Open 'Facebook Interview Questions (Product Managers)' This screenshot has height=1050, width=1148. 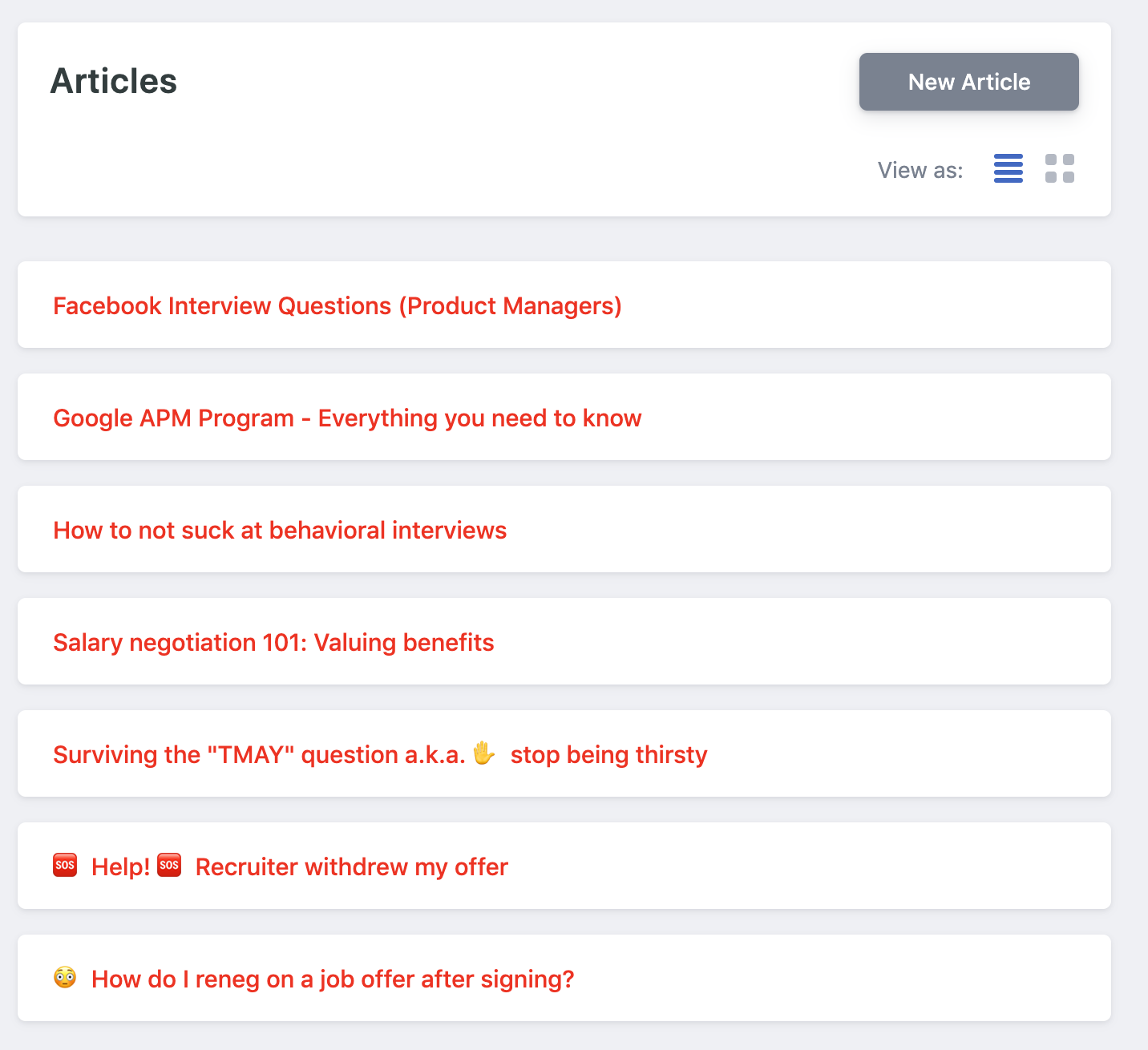(337, 305)
